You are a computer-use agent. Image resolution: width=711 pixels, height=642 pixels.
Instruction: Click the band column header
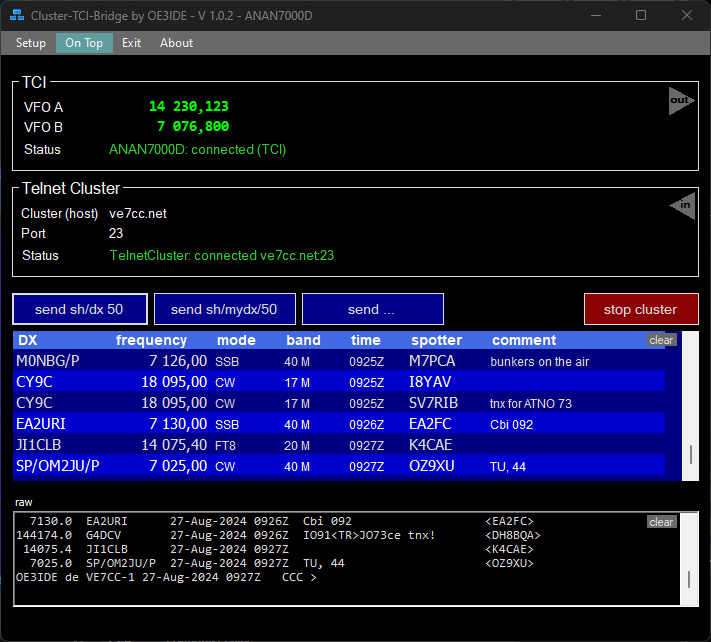click(303, 340)
